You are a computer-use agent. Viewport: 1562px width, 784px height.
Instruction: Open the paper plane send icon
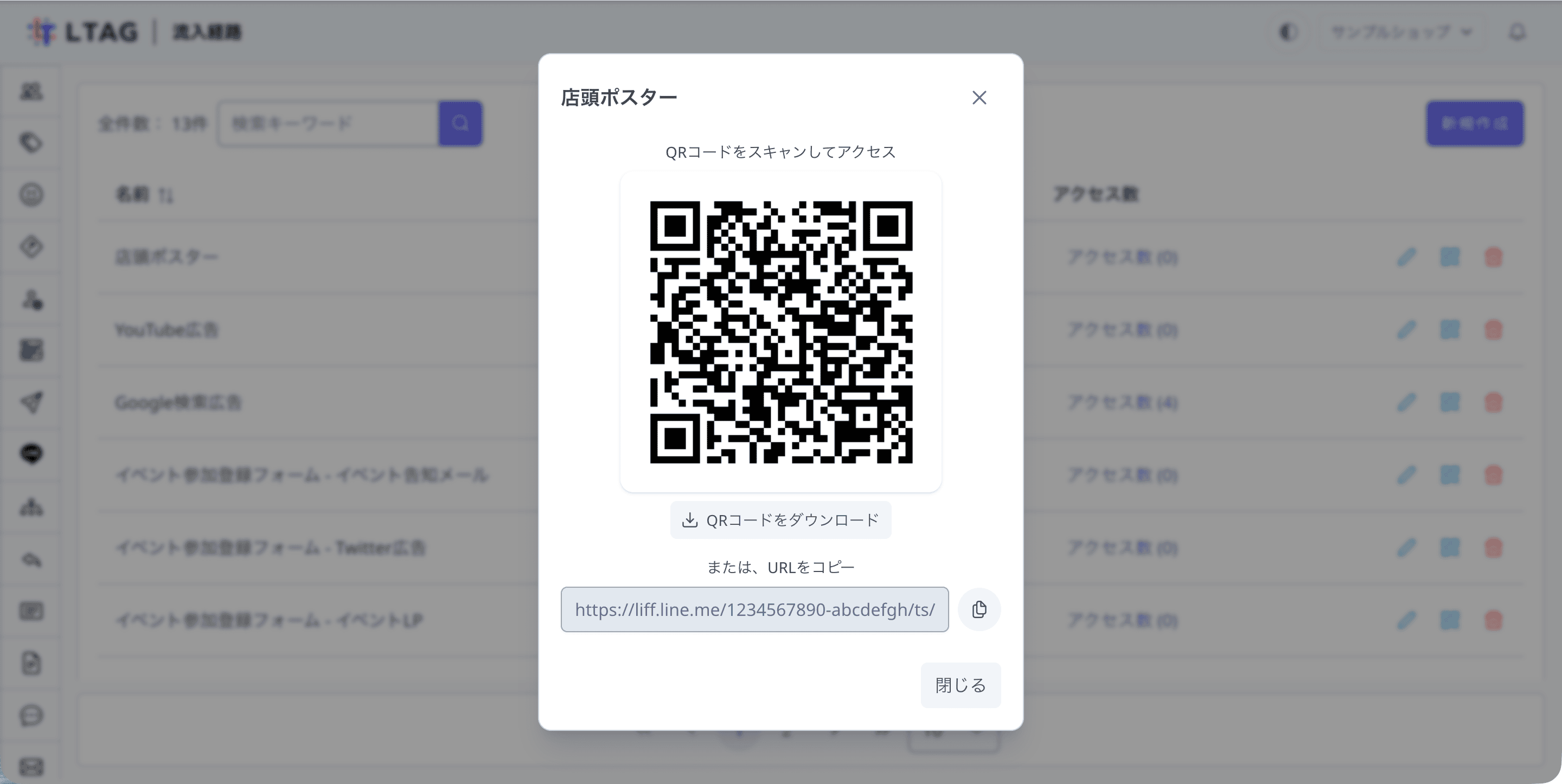[31, 402]
